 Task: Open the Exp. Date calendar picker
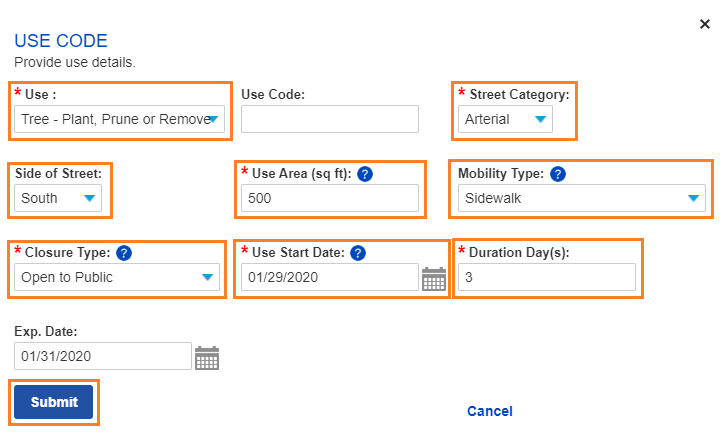tap(206, 357)
